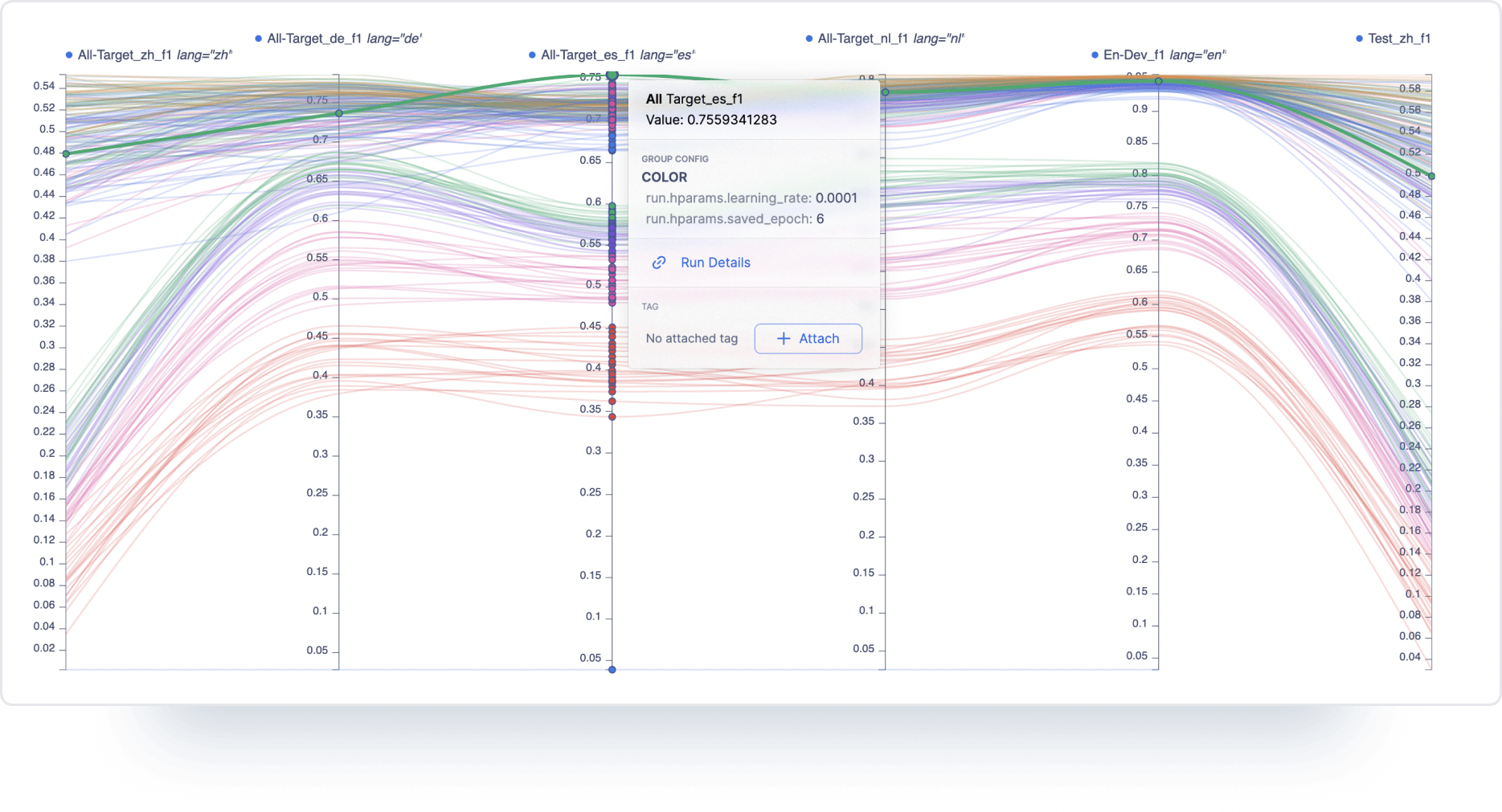The width and height of the screenshot is (1502, 812).
Task: Select the All-Target_nl_f1 axis label
Action: coord(890,39)
